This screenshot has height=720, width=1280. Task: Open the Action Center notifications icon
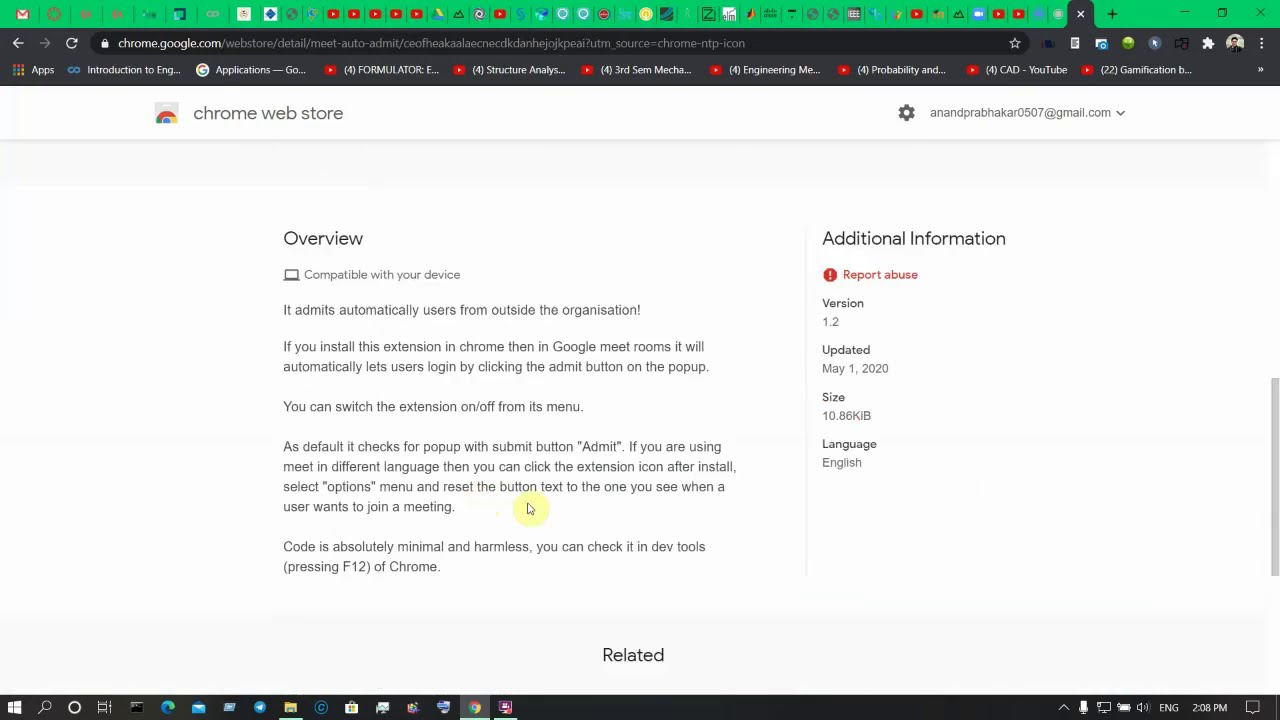pyautogui.click(x=1252, y=707)
